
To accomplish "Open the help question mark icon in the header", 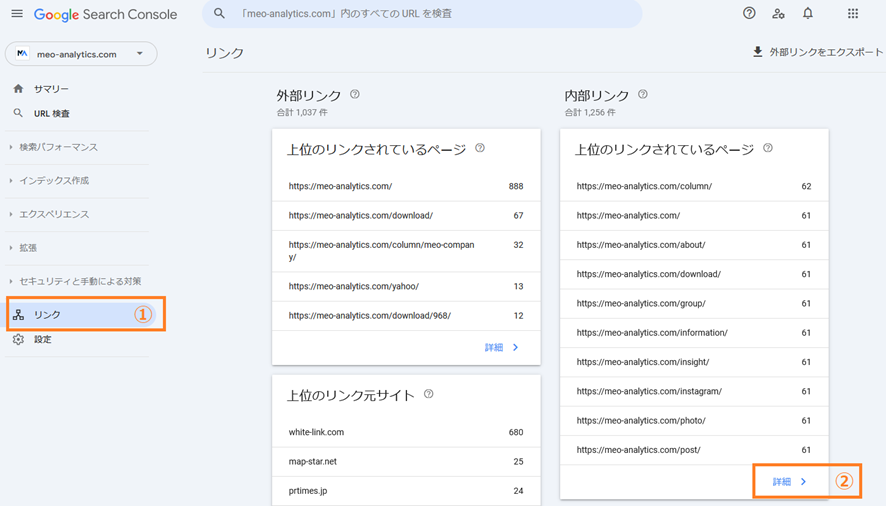I will (749, 14).
